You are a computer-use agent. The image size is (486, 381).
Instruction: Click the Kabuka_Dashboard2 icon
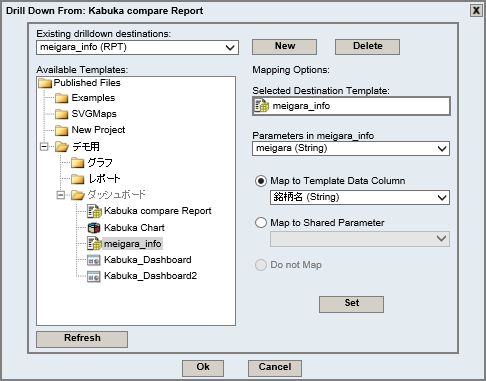click(94, 276)
